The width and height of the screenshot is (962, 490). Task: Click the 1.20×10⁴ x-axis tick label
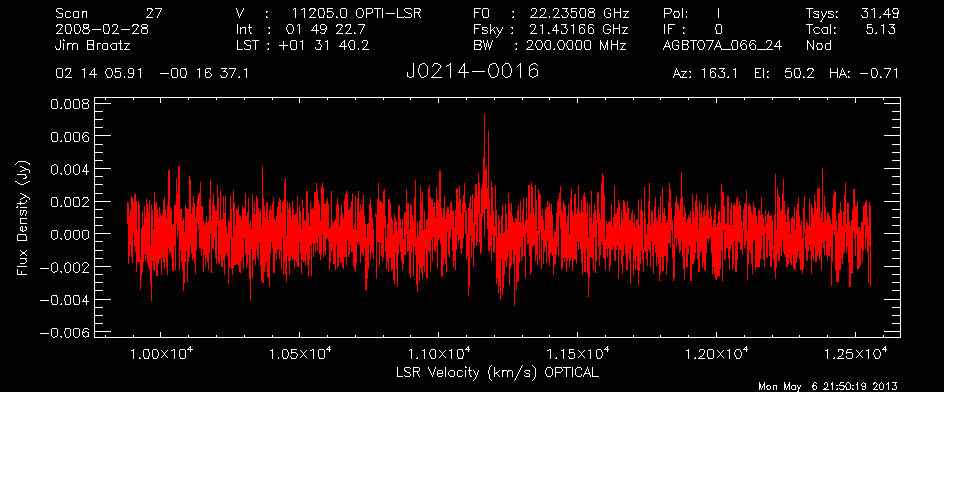717,353
